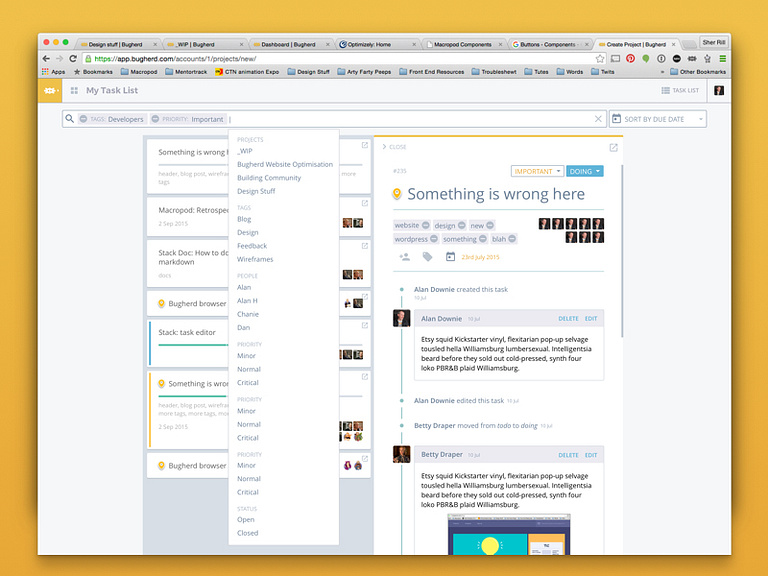Select _WIP project in the dropdown
768x576 pixels.
[x=245, y=151]
